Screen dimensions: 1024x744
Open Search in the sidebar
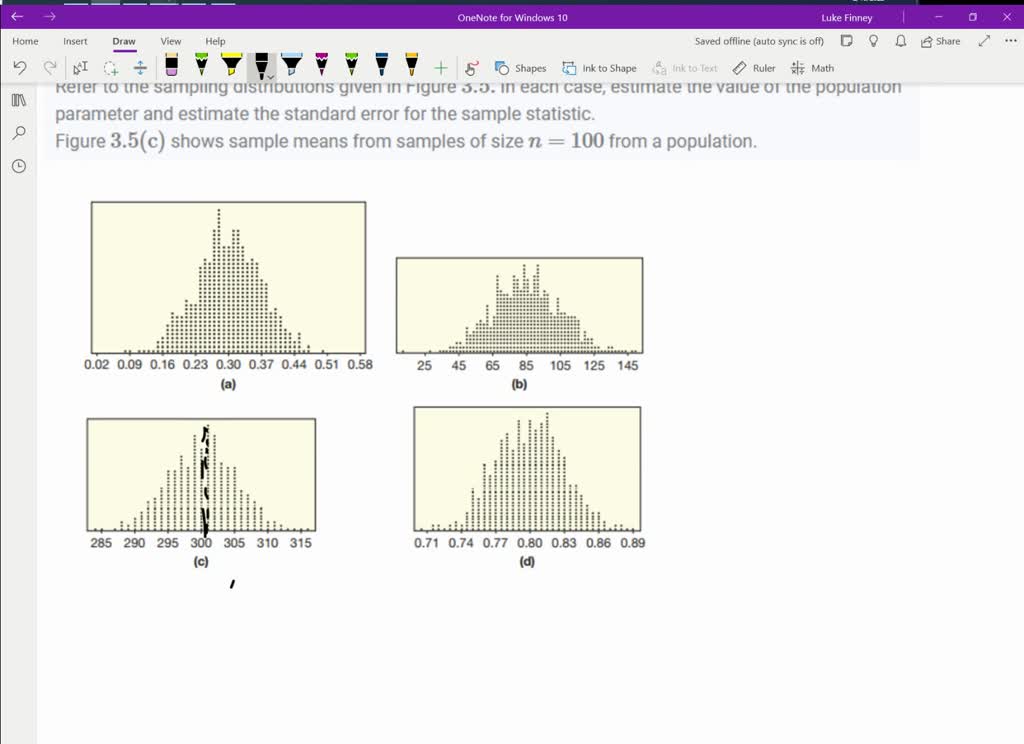pos(17,133)
